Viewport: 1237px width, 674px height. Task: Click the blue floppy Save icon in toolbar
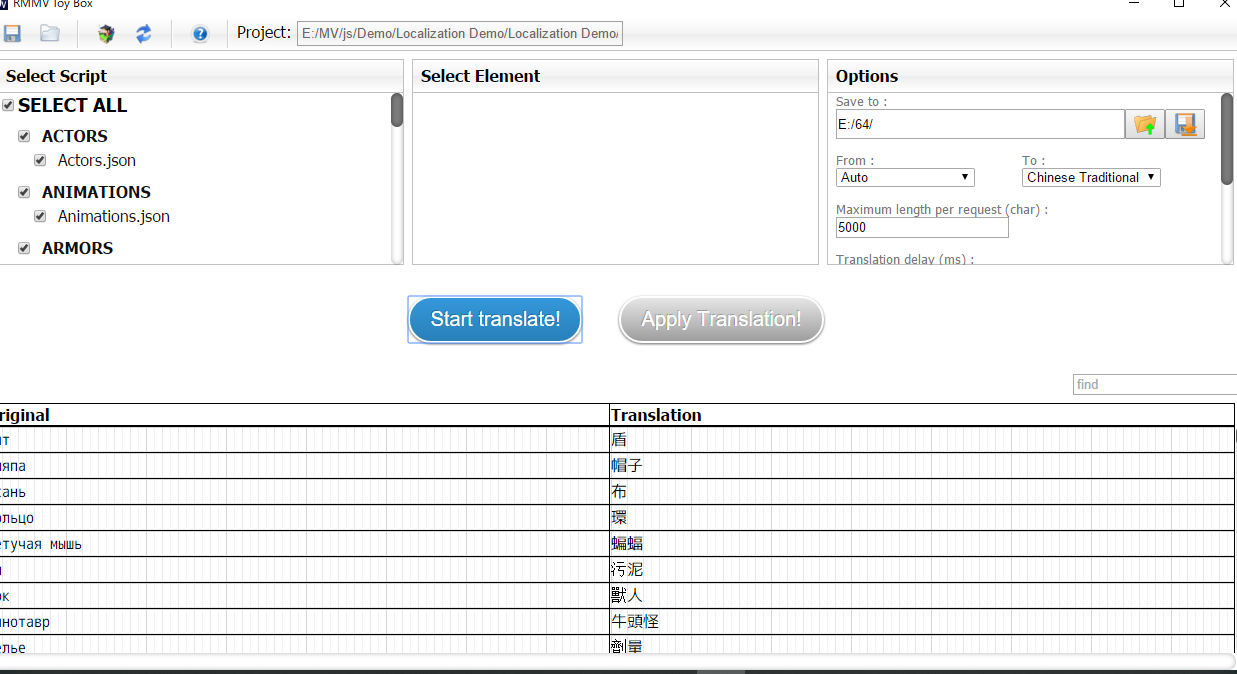13,34
